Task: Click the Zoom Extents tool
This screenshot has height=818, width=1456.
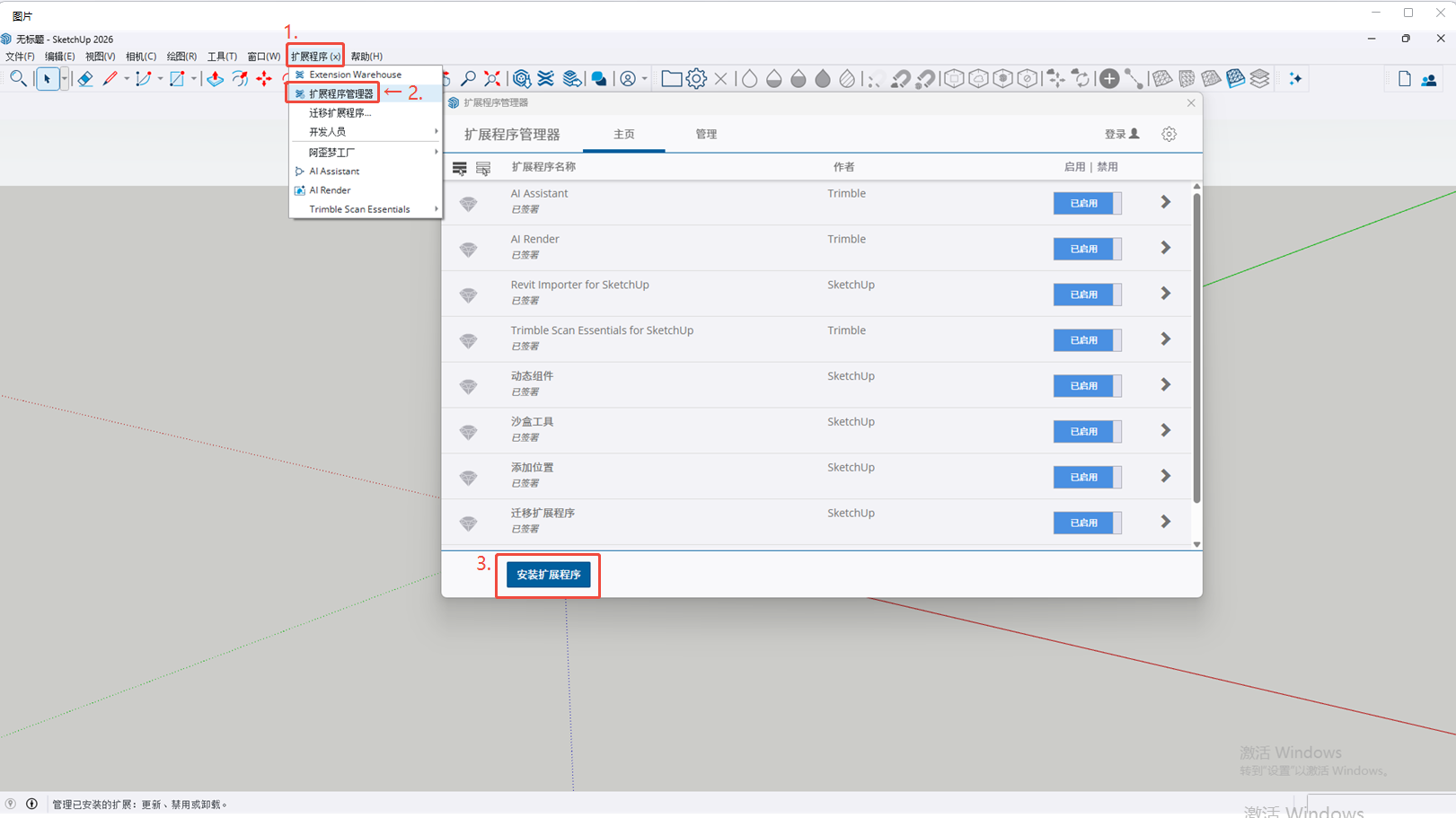Action: coord(492,79)
